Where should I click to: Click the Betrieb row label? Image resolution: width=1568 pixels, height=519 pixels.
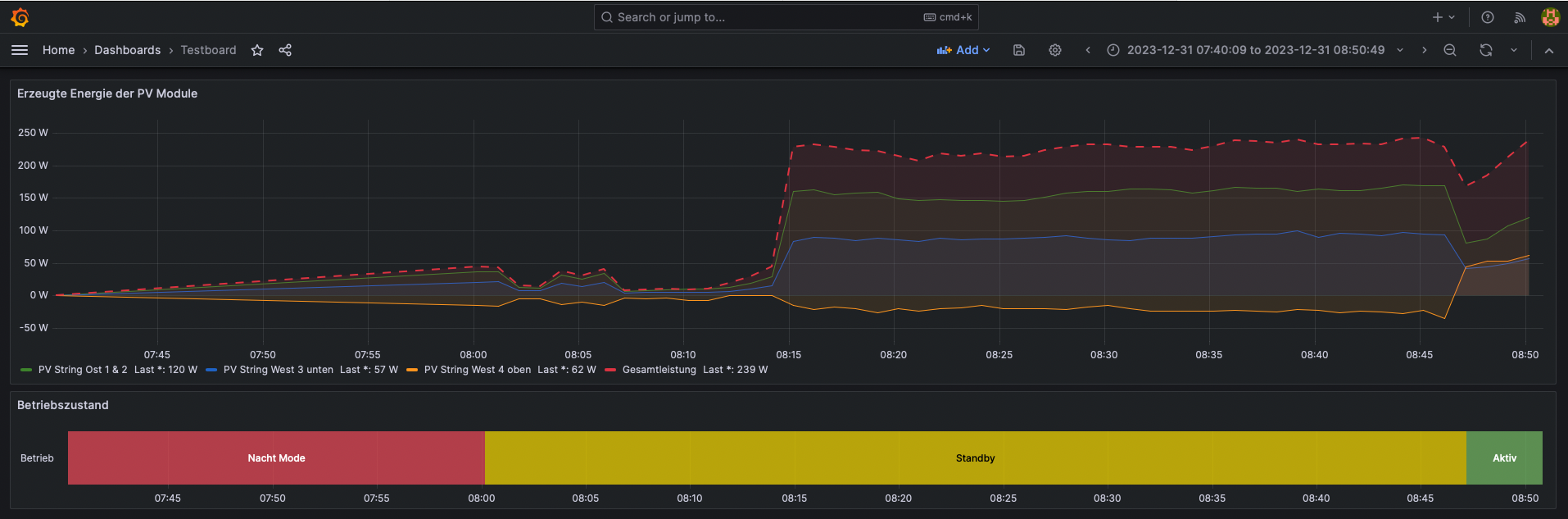pyautogui.click(x=37, y=458)
